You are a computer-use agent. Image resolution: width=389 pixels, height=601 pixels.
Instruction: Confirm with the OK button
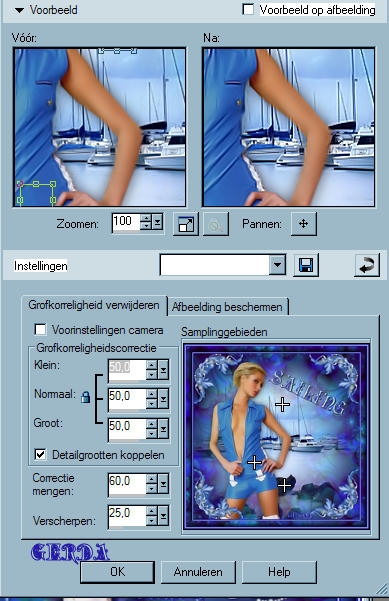tap(118, 572)
